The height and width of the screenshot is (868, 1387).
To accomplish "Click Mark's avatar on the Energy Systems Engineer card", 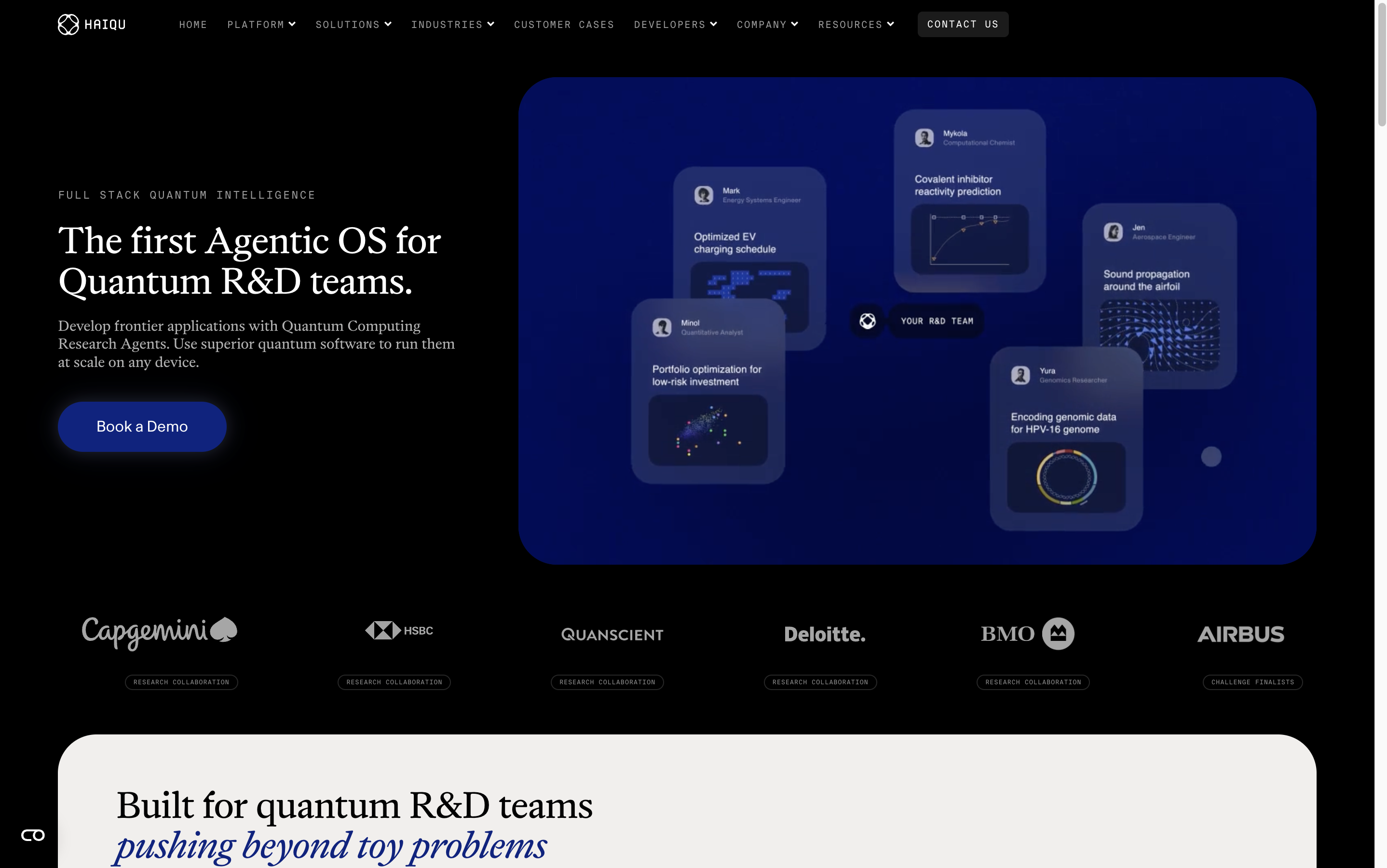I will pos(704,195).
